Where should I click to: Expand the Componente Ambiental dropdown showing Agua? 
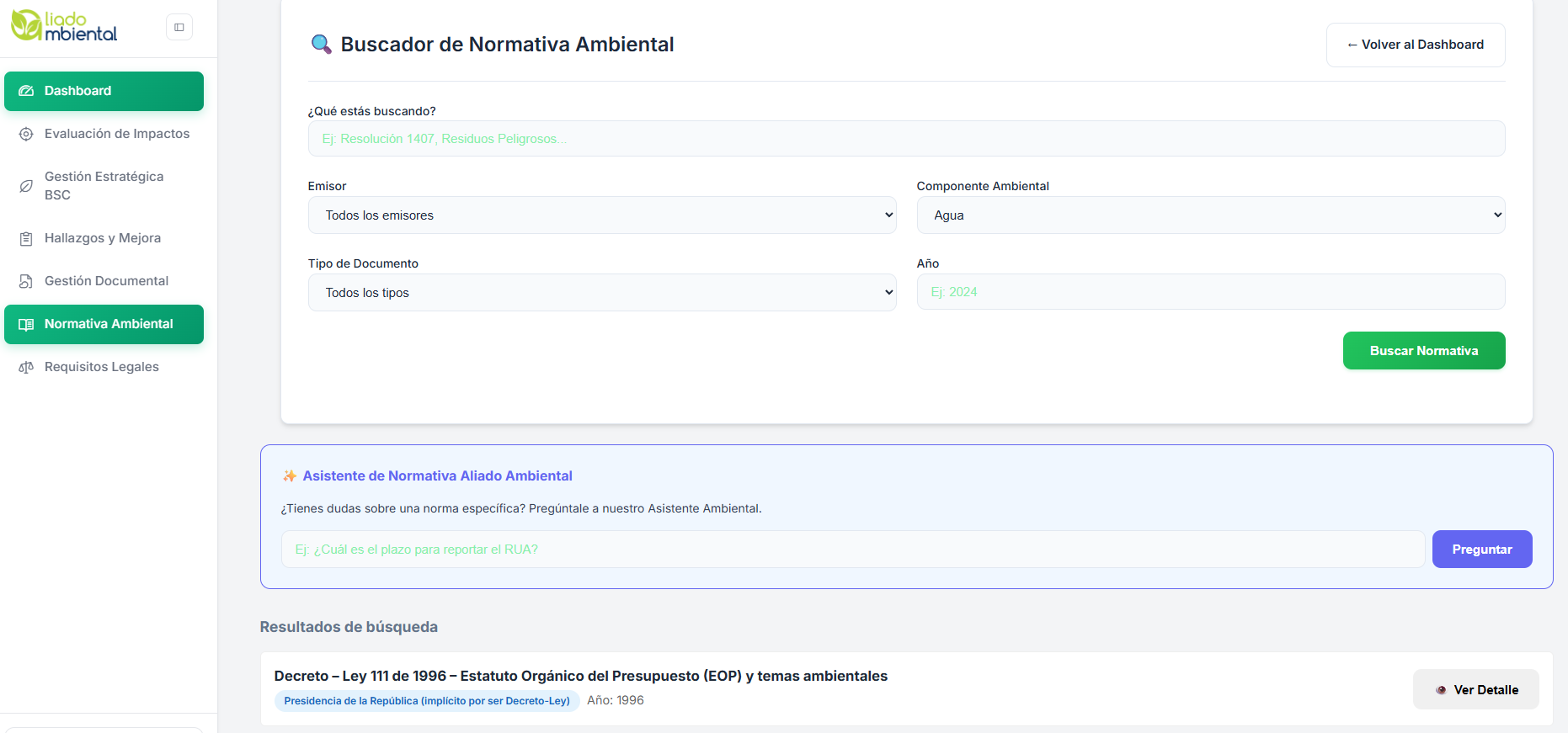(1210, 215)
